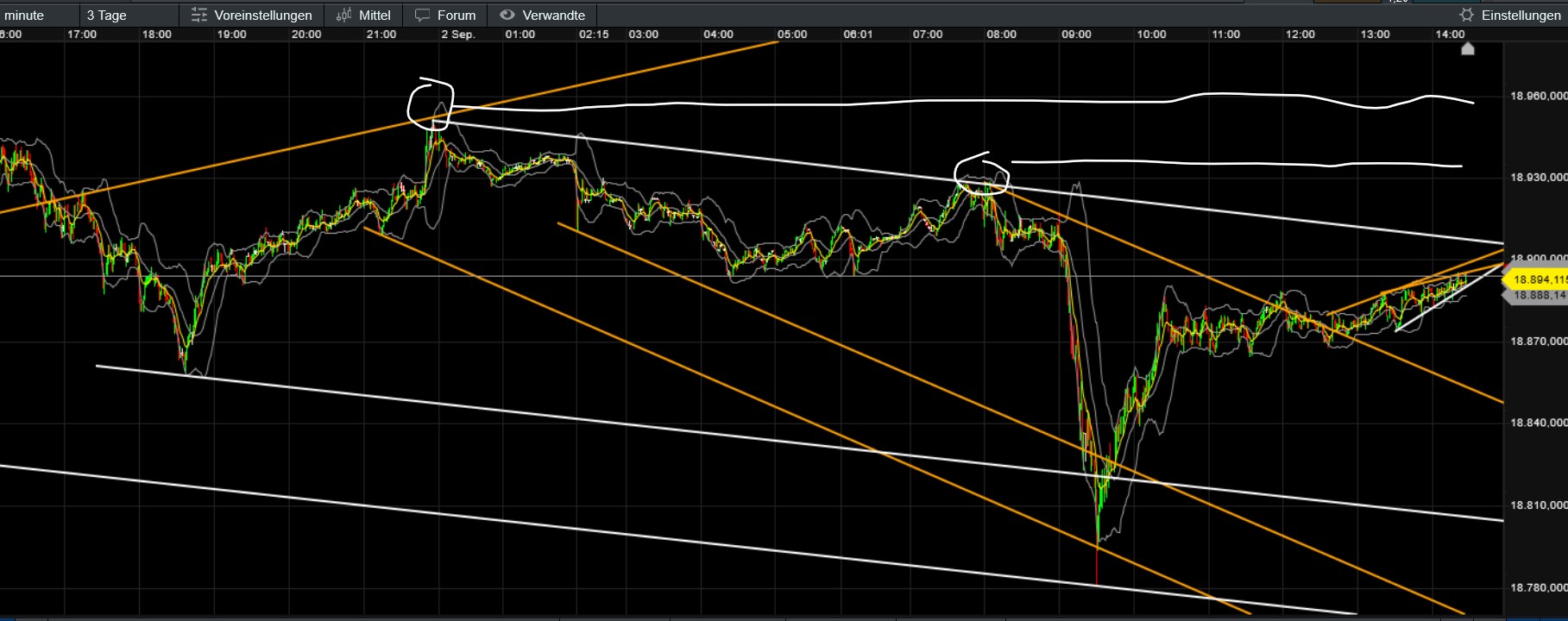The height and width of the screenshot is (621, 1568).
Task: Open the minute interval dropdown
Action: tap(39, 15)
